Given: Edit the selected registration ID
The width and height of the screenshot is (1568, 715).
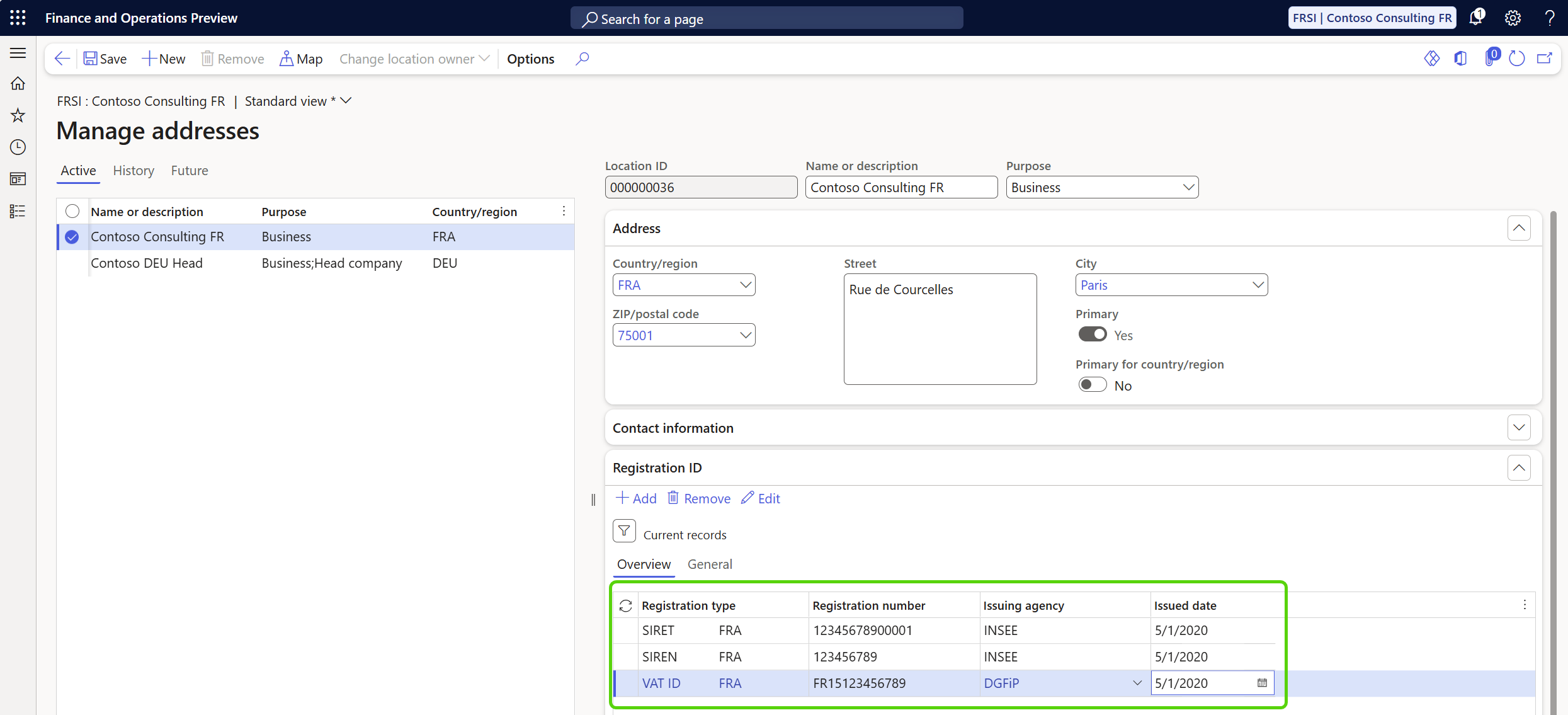Looking at the screenshot, I should click(761, 498).
